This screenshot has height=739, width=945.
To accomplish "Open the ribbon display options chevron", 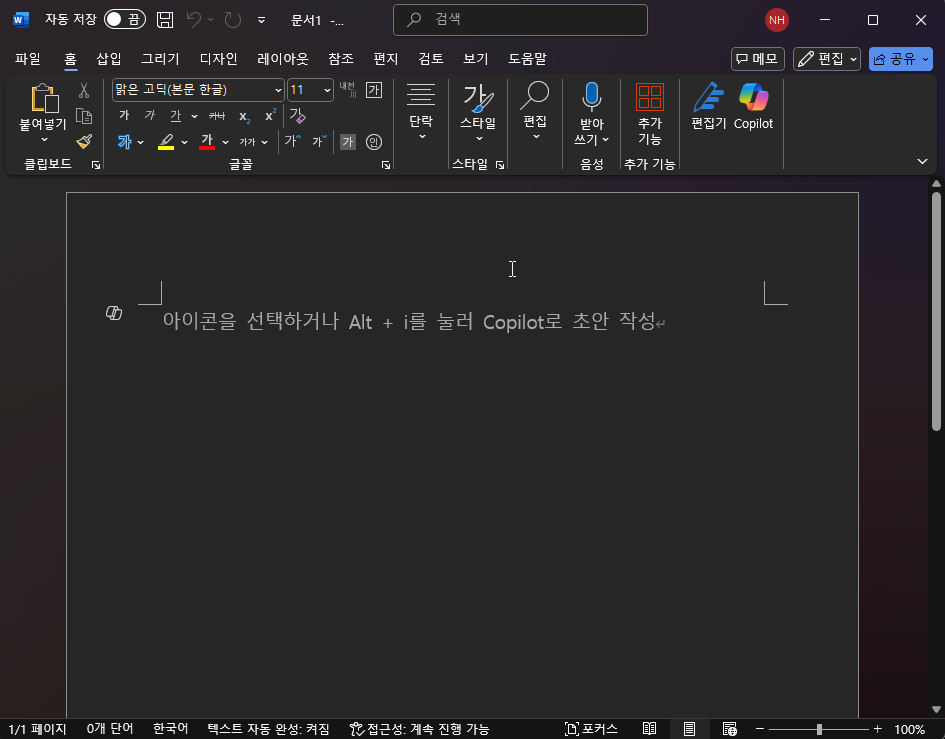I will 922,161.
